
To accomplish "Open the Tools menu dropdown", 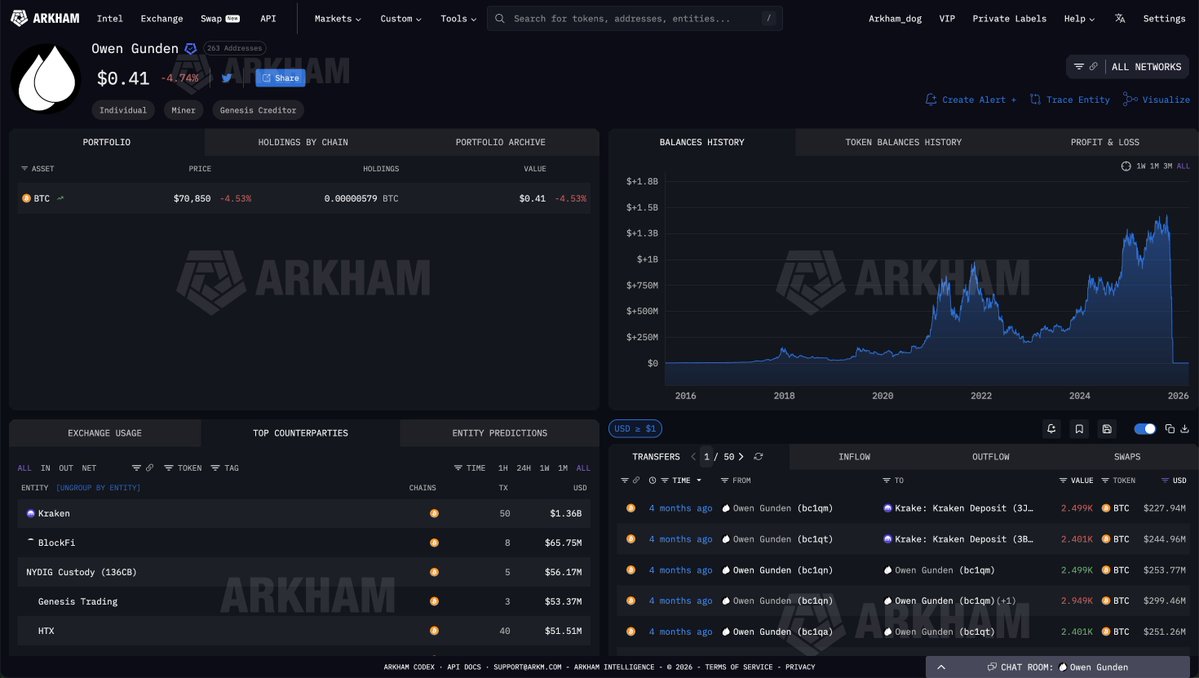I will pyautogui.click(x=458, y=17).
